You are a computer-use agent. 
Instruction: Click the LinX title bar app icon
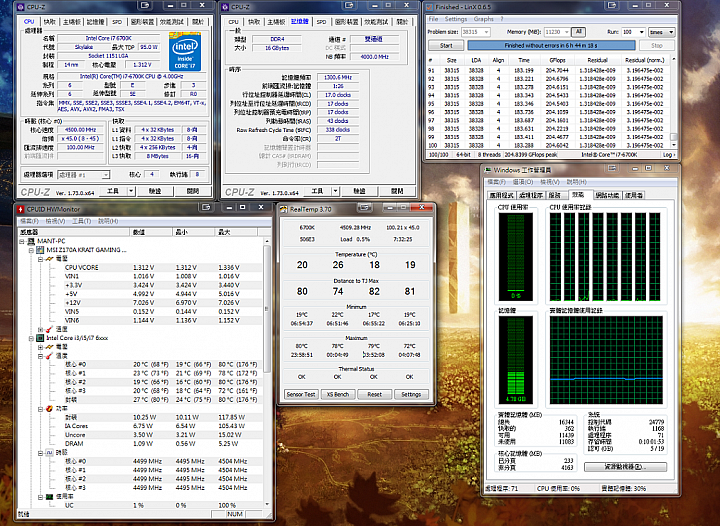429,7
